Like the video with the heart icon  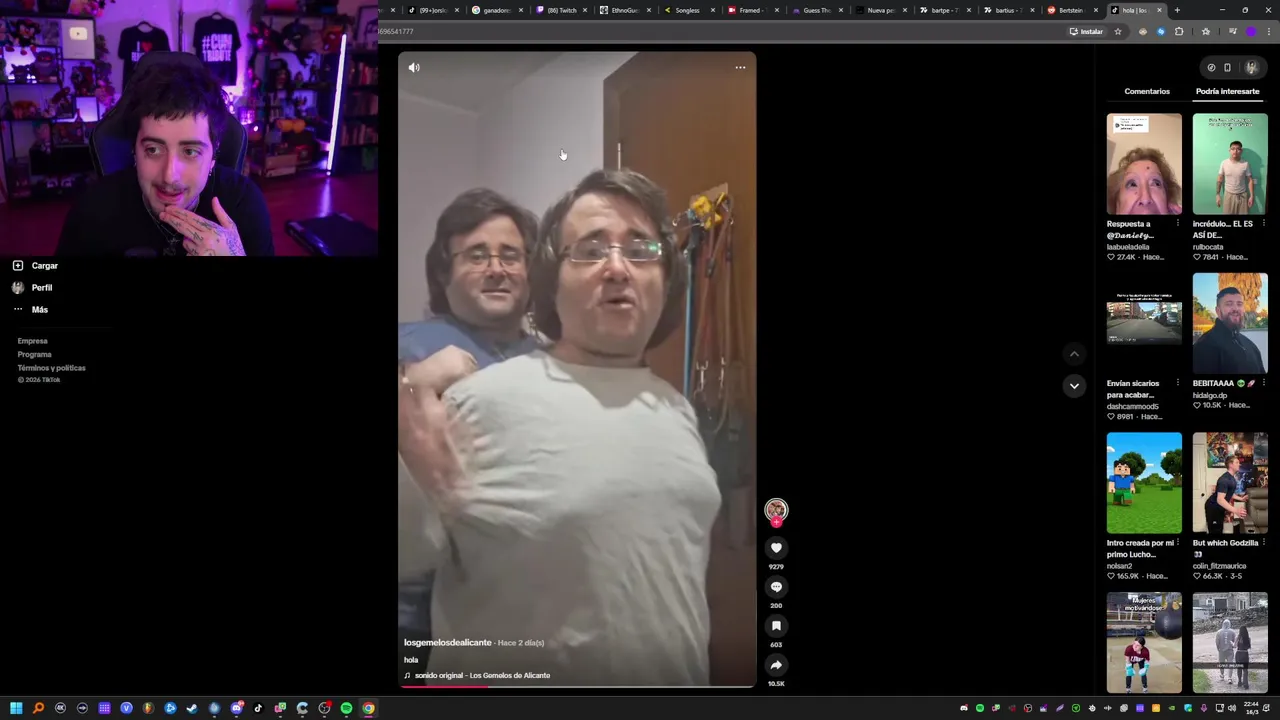point(776,548)
